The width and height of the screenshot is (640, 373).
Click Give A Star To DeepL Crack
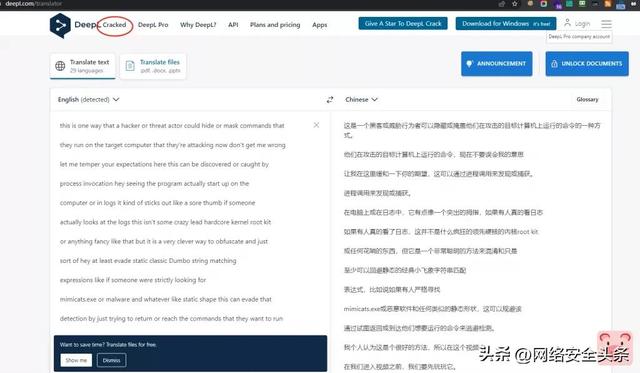tap(403, 24)
